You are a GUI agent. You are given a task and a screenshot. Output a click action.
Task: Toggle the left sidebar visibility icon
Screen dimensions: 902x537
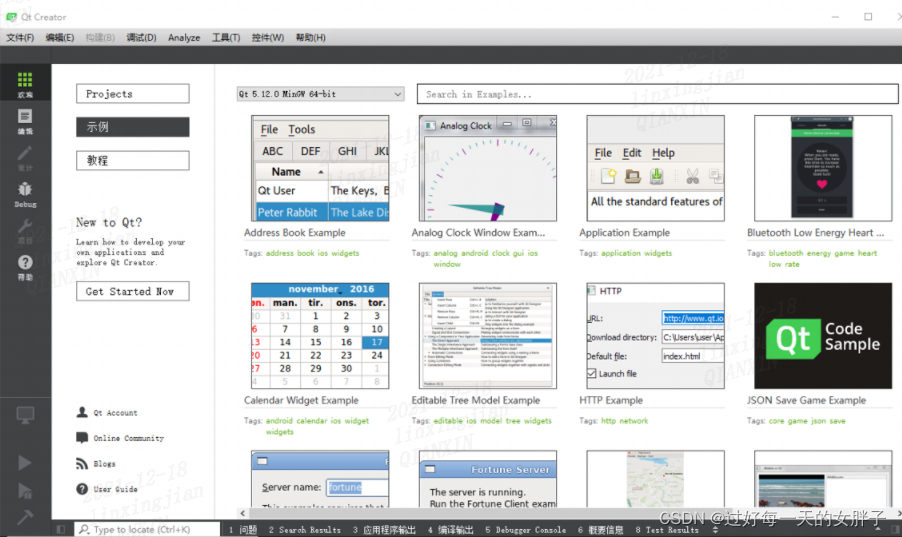(61, 529)
